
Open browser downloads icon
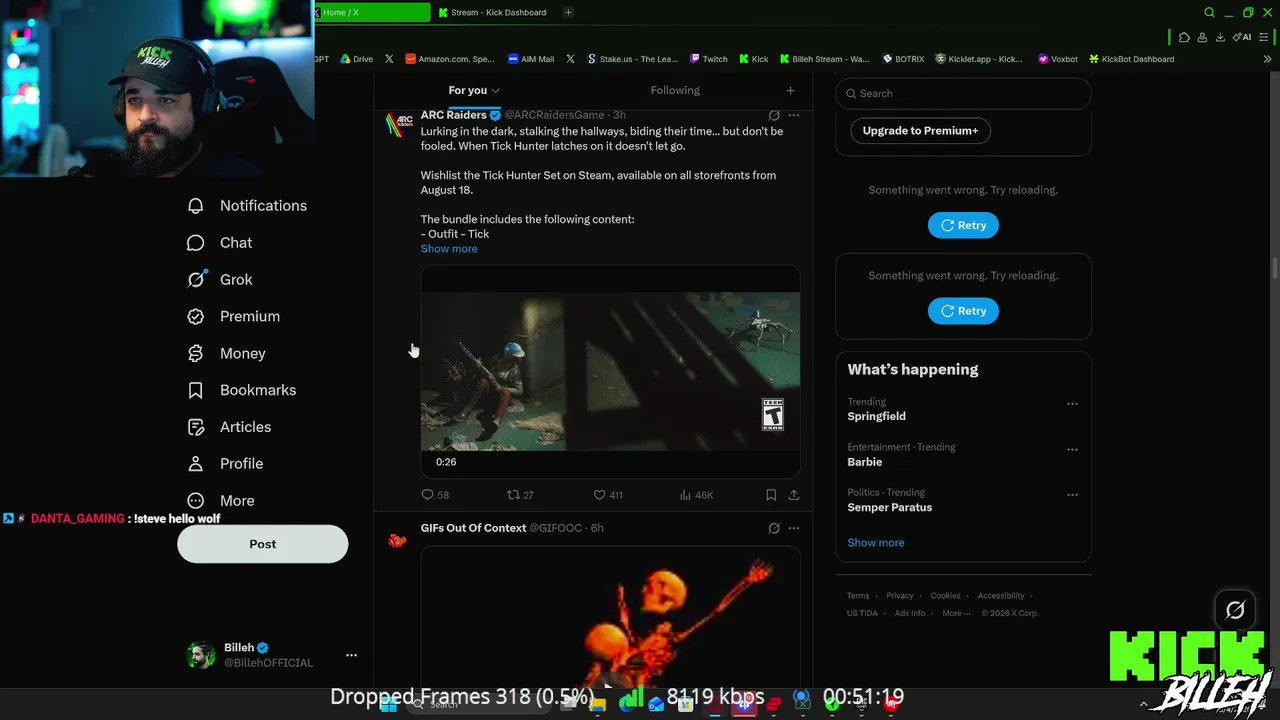[1220, 37]
